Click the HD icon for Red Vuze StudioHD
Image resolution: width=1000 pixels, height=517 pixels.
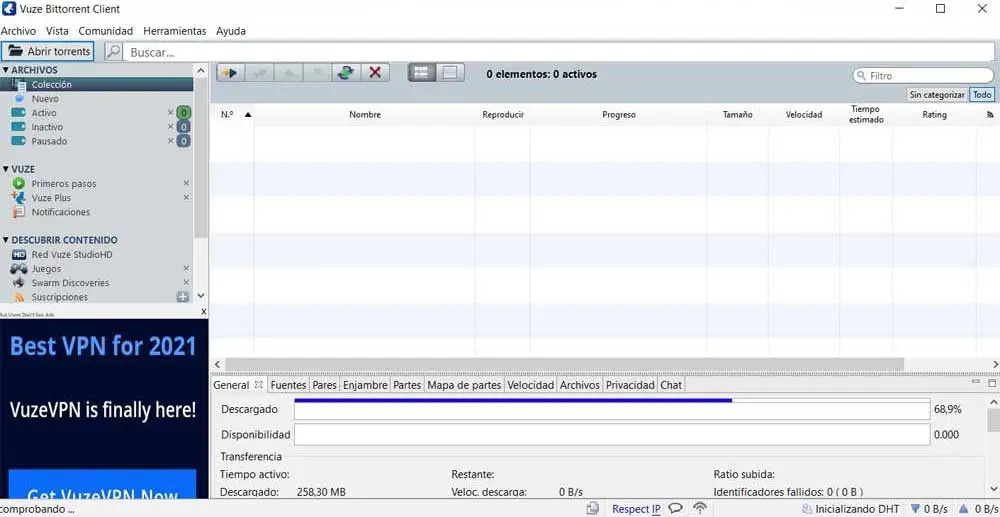coord(18,254)
